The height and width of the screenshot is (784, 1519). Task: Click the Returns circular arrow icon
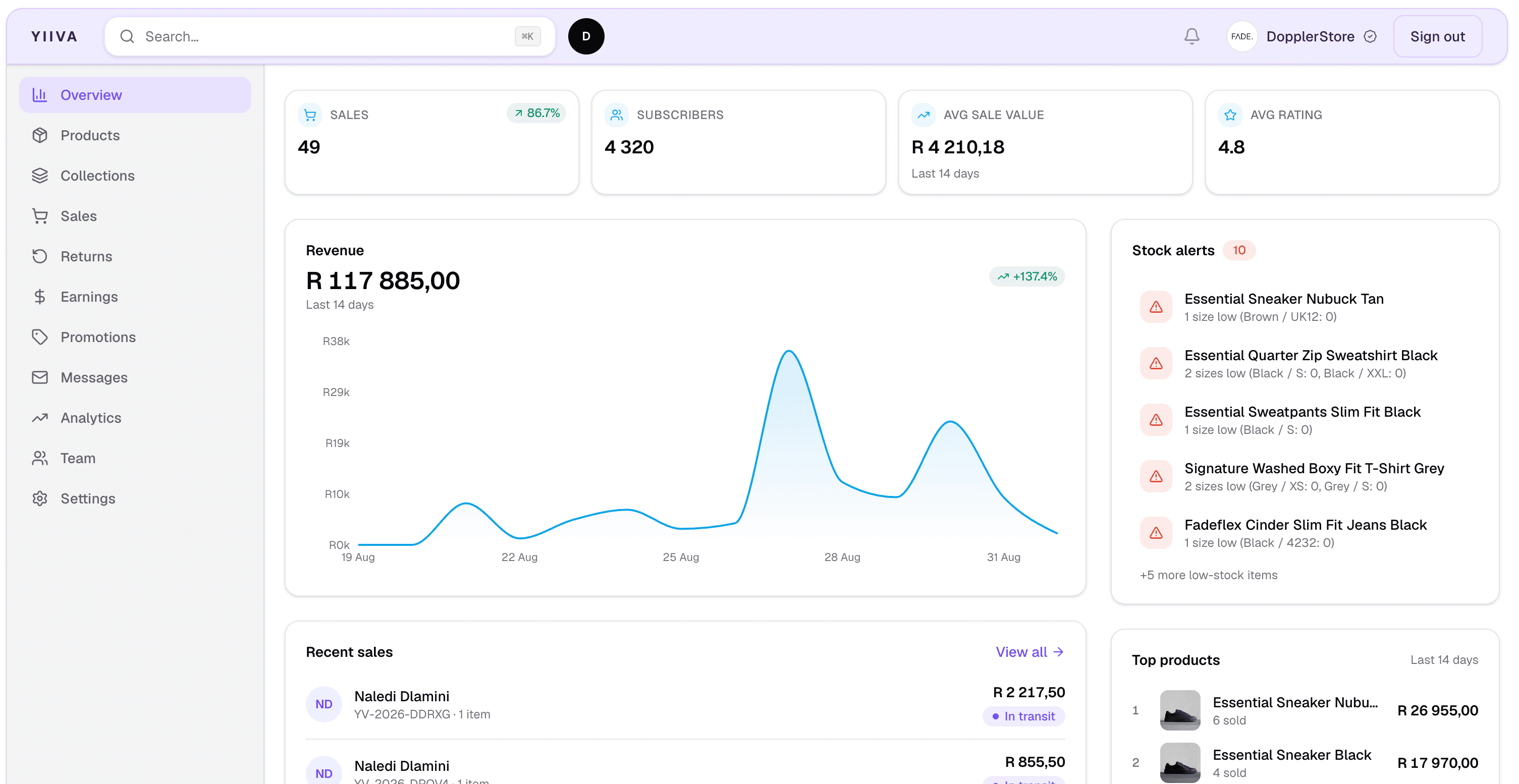click(x=39, y=256)
